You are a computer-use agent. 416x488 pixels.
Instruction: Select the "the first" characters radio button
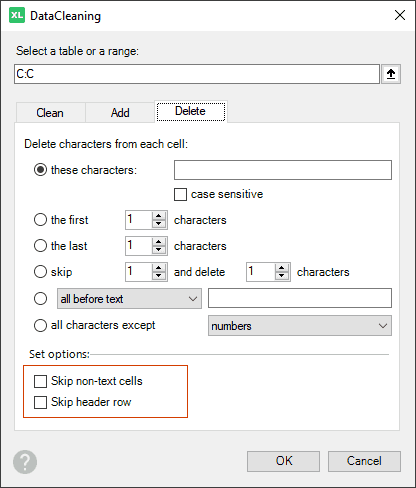pos(40,220)
